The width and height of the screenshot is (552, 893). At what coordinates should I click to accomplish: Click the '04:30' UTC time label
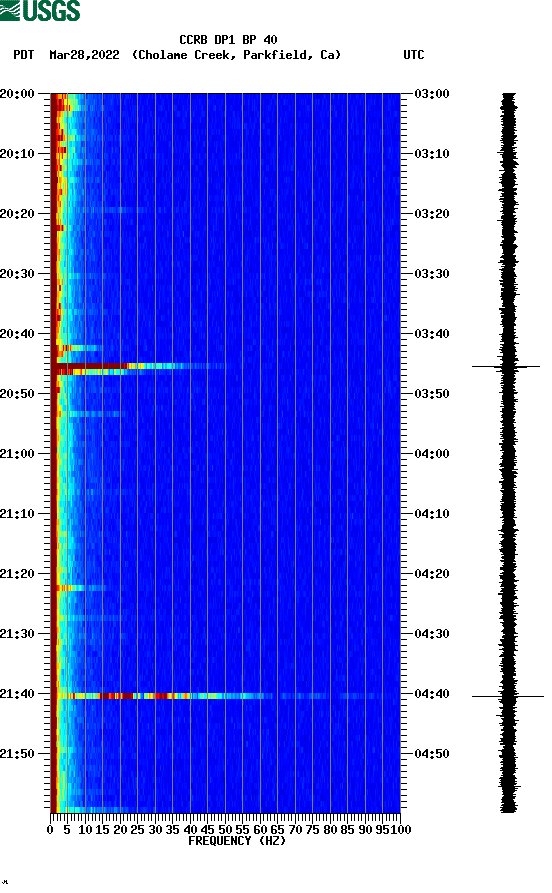(x=432, y=634)
